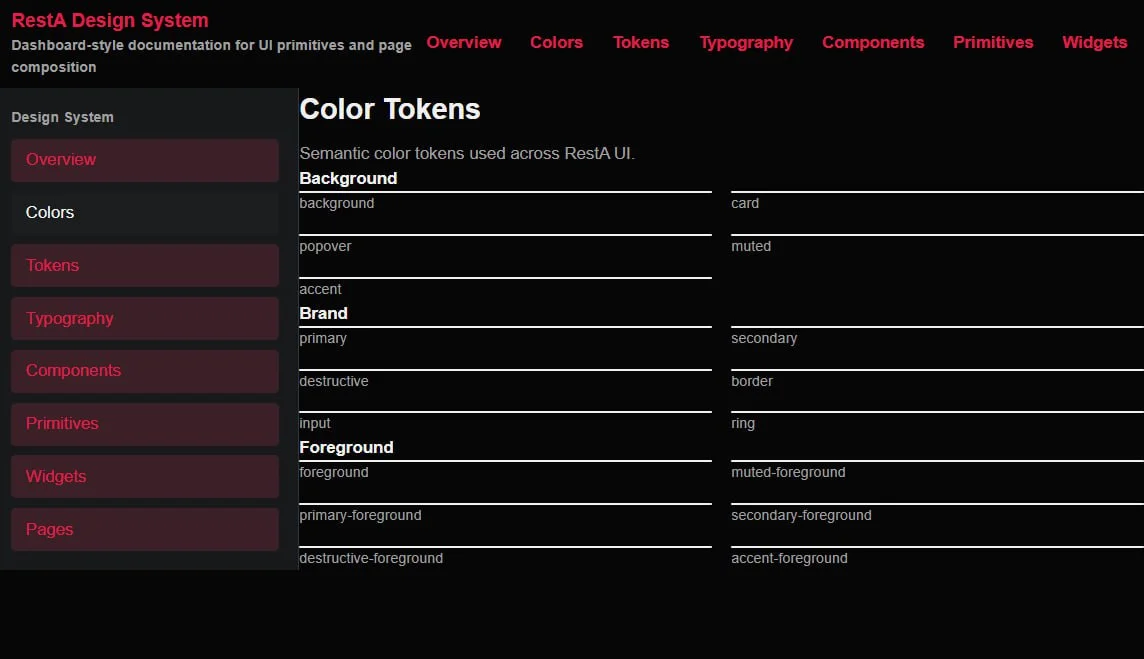Switch to Tokens in the left sidebar
The image size is (1144, 659).
145,266
